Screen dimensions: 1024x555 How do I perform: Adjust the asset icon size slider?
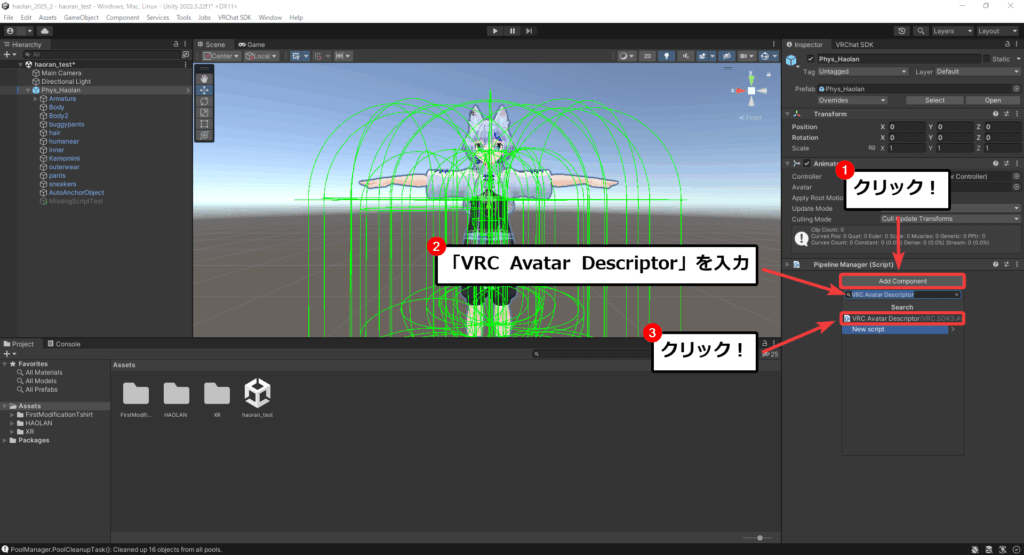point(759,538)
